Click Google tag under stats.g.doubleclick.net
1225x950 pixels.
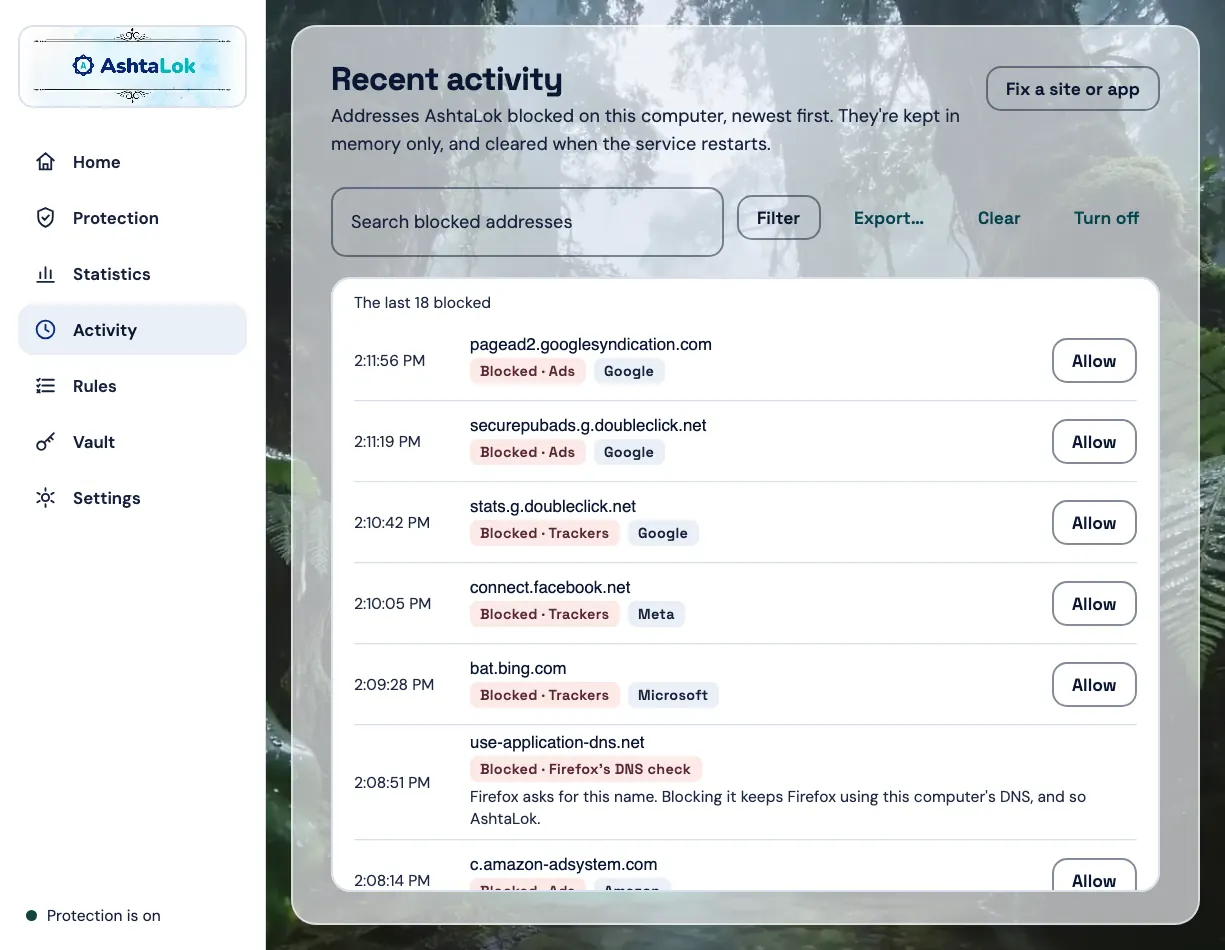point(663,533)
